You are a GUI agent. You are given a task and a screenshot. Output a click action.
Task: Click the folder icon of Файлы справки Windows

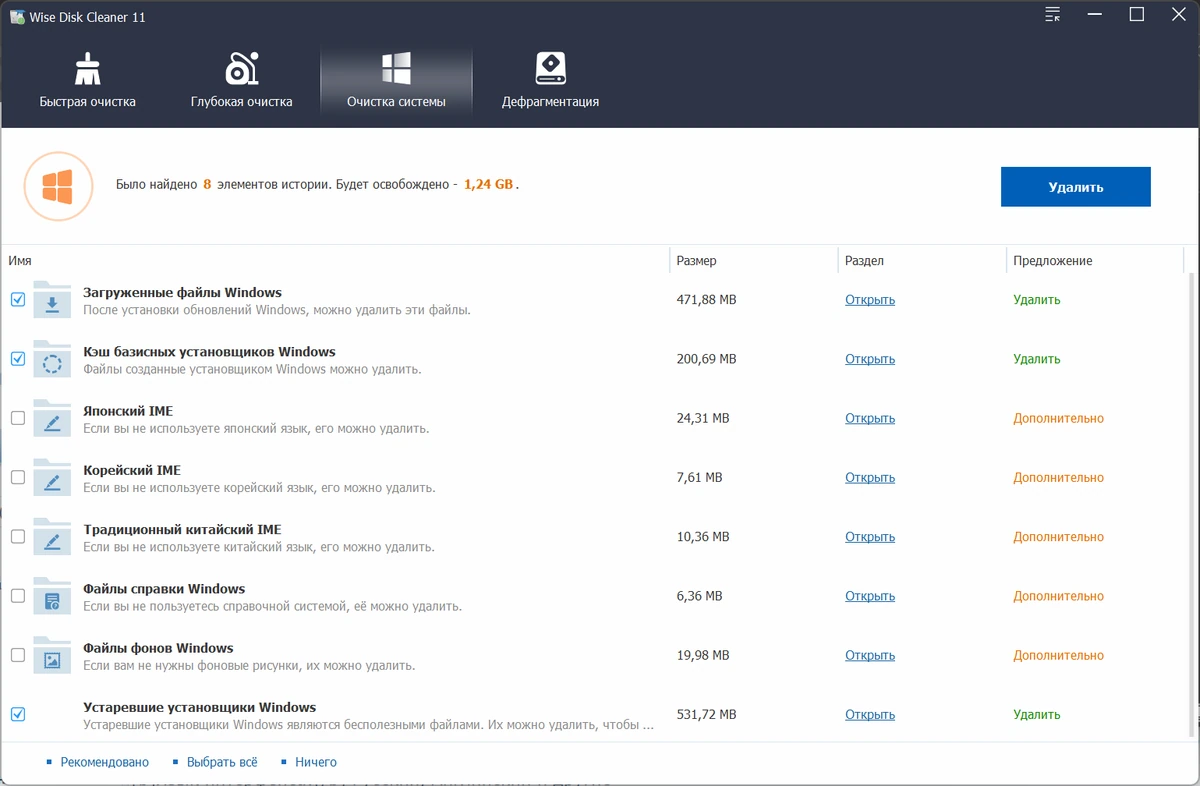[52, 595]
